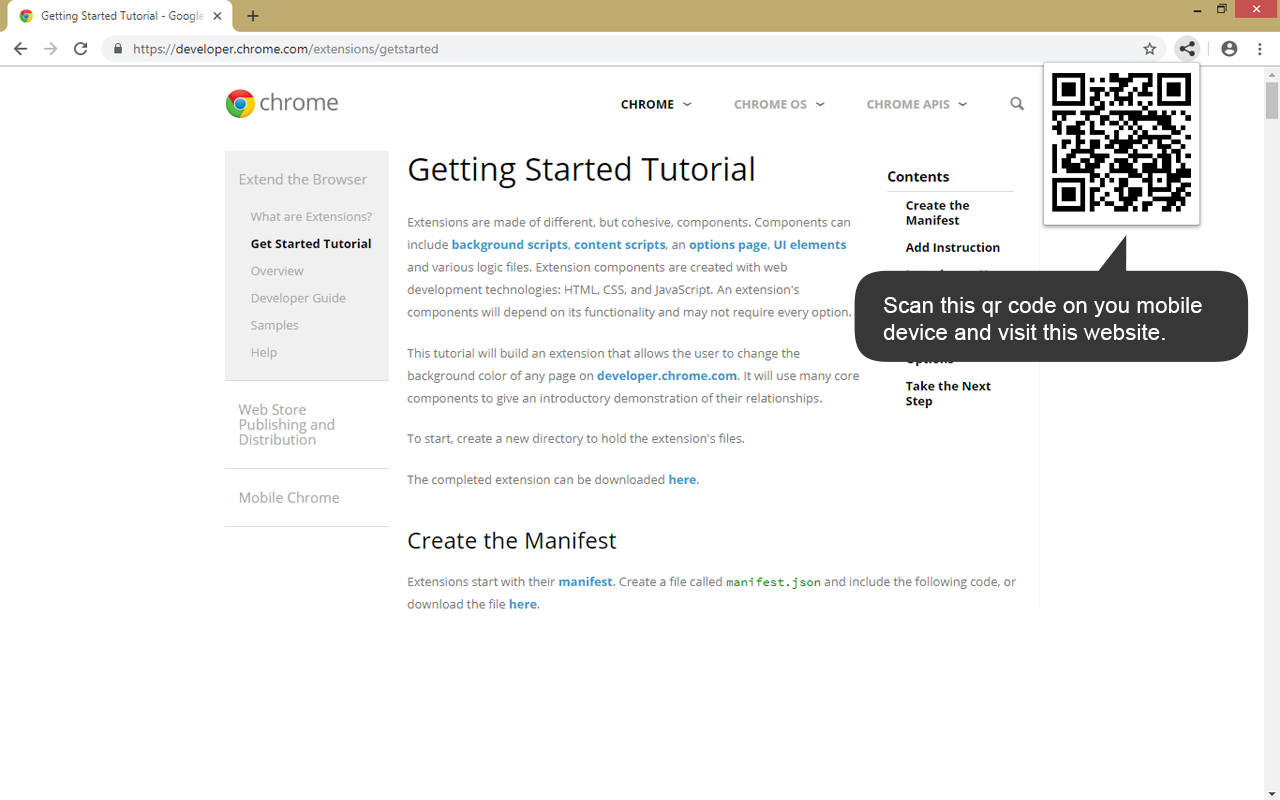Follow the 'content scripts' link
Viewport: 1280px width, 800px height.
(619, 244)
